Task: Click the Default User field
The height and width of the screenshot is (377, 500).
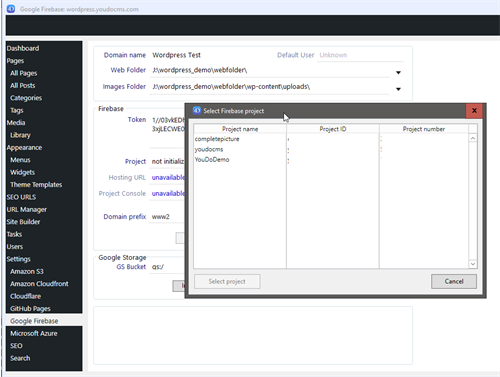Action: coord(360,55)
